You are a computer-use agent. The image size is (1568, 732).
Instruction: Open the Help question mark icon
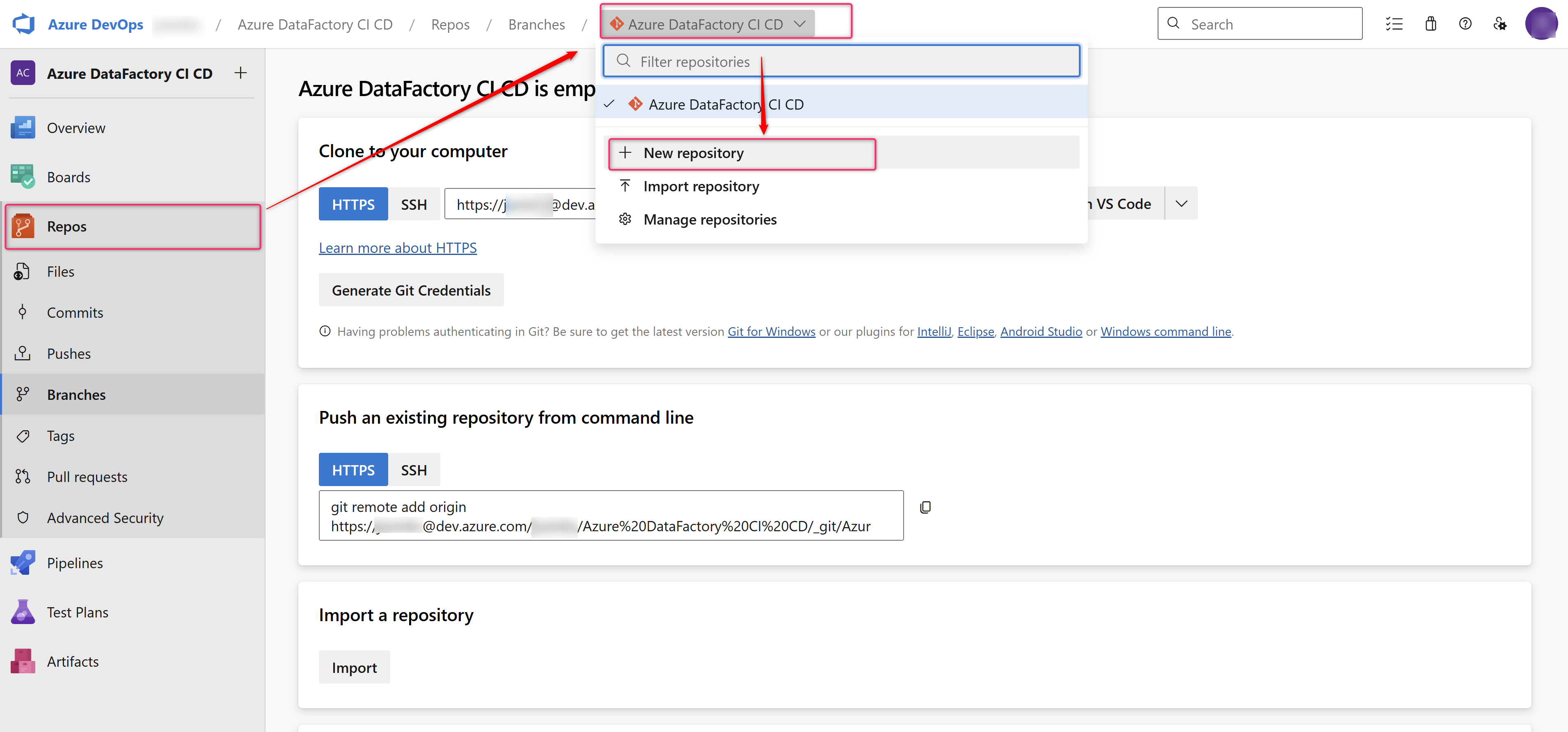pos(1465,24)
